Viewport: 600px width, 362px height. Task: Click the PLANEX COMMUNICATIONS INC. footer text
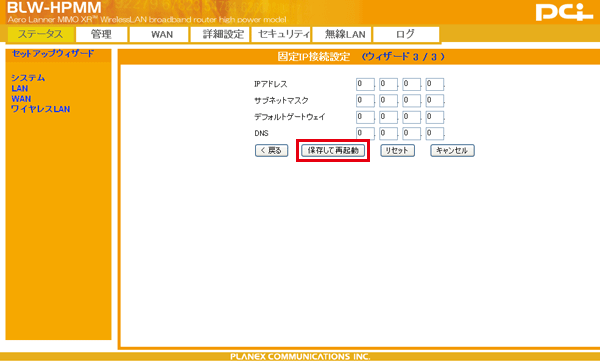tap(300, 357)
